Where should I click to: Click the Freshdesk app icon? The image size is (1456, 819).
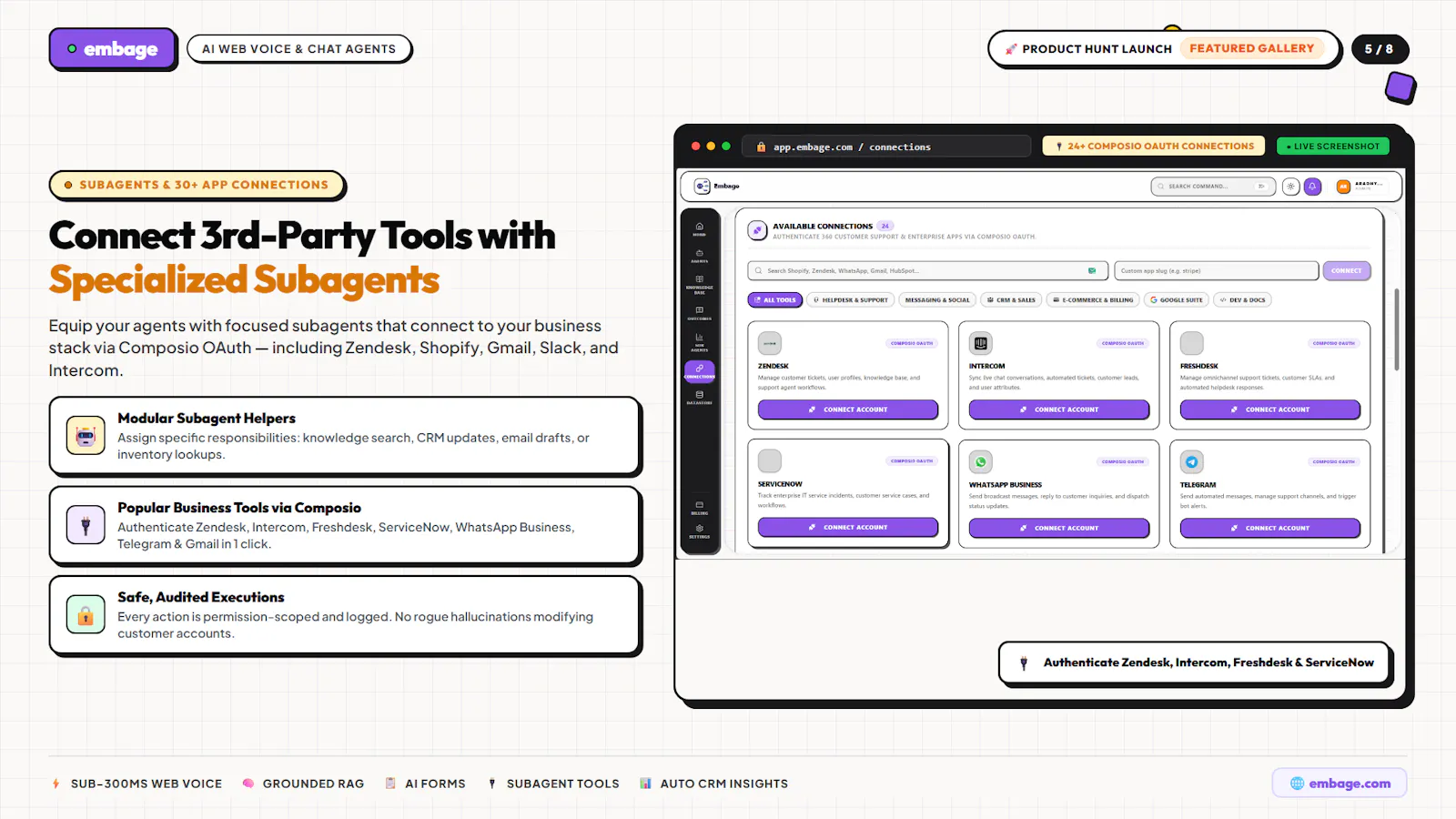tap(1192, 343)
